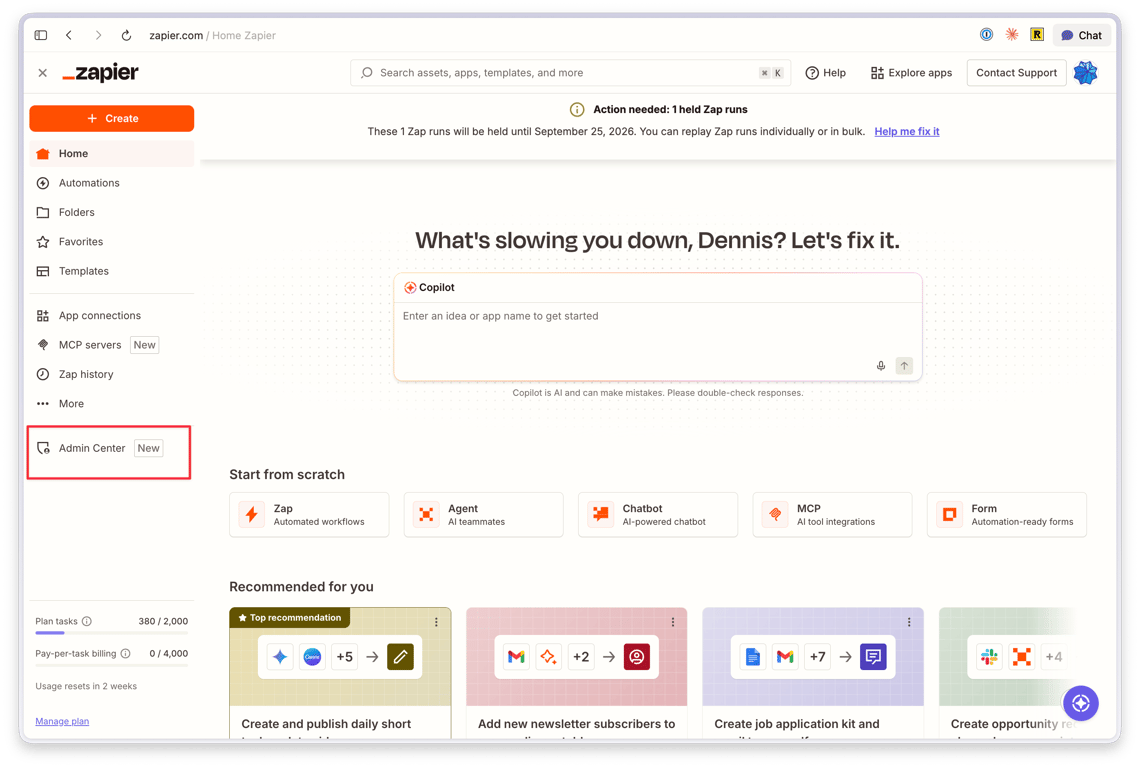
Task: Click the Copilot microphone icon
Action: click(880, 366)
